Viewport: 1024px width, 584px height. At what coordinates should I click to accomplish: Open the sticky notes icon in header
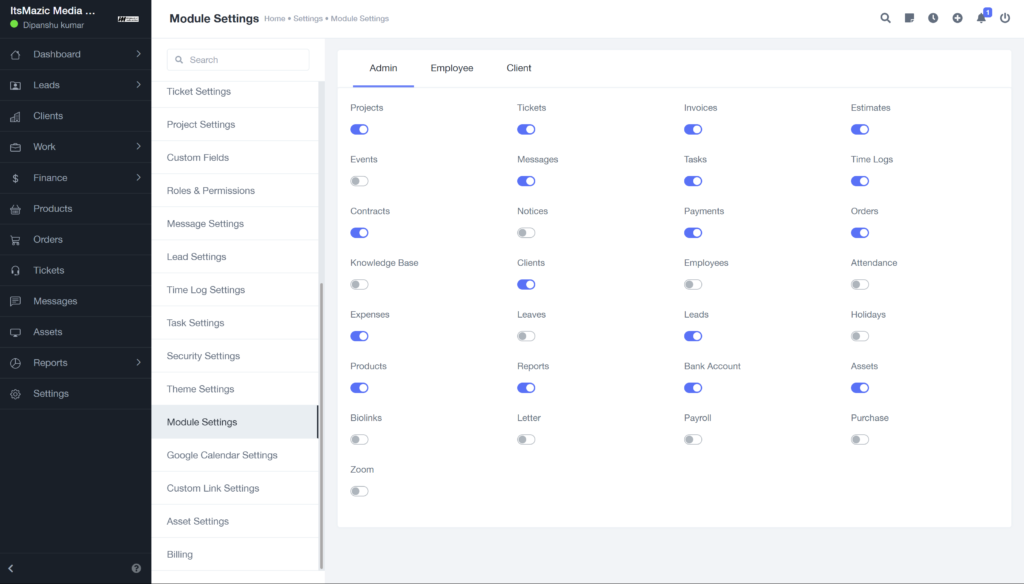909,18
